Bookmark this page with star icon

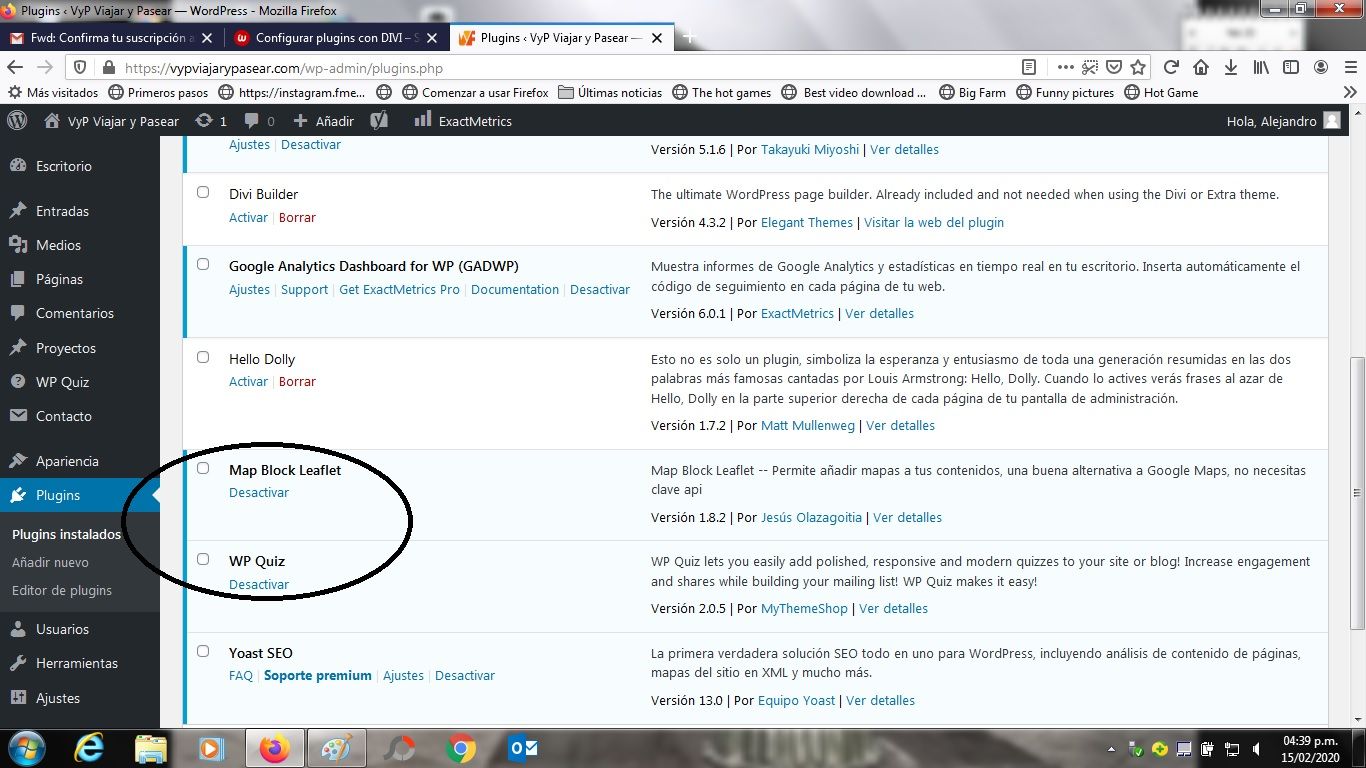pyautogui.click(x=1138, y=67)
